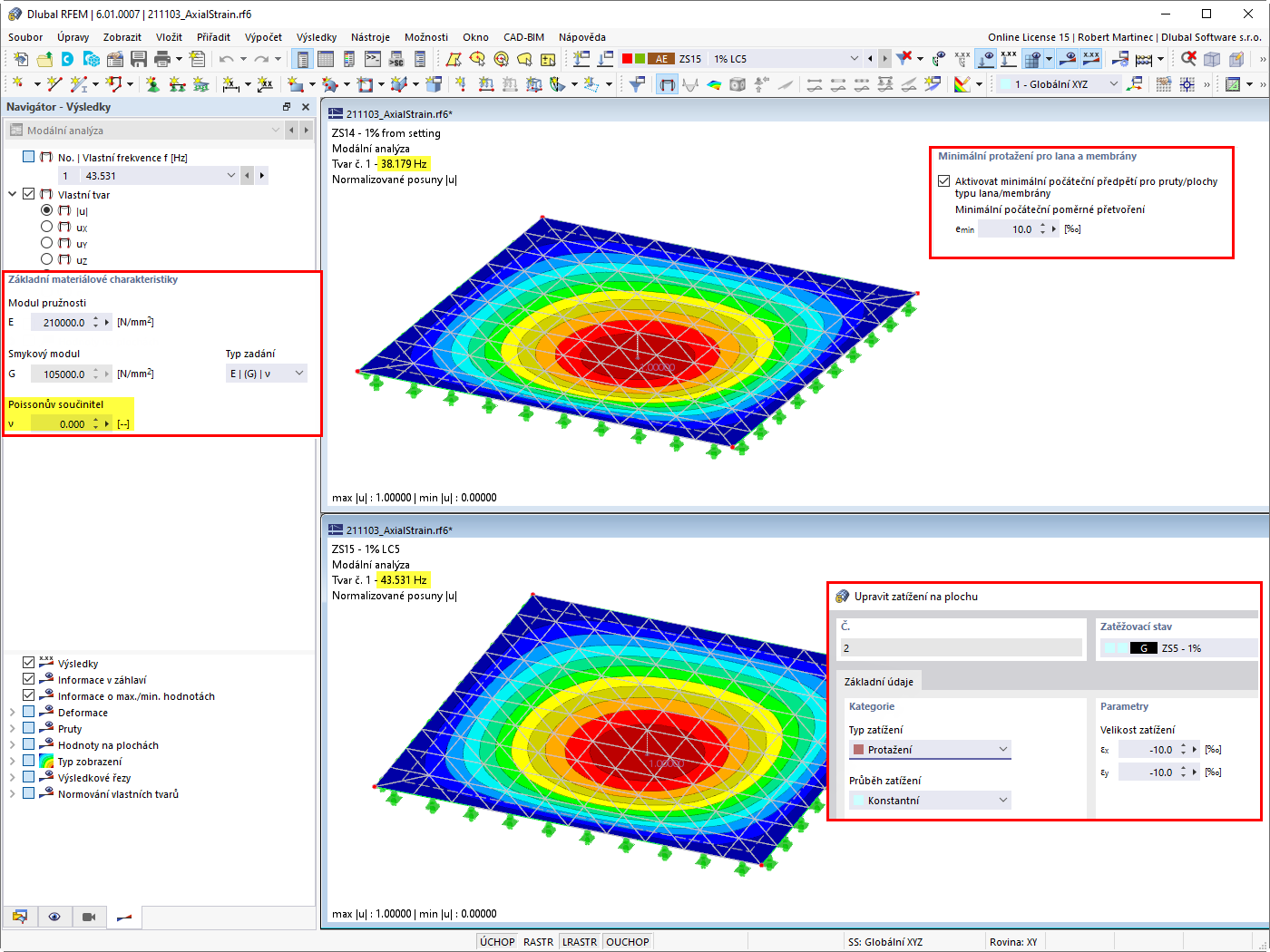Screen dimensions: 1270x952
Task: Click the isometric box view icon
Action: click(x=1212, y=59)
